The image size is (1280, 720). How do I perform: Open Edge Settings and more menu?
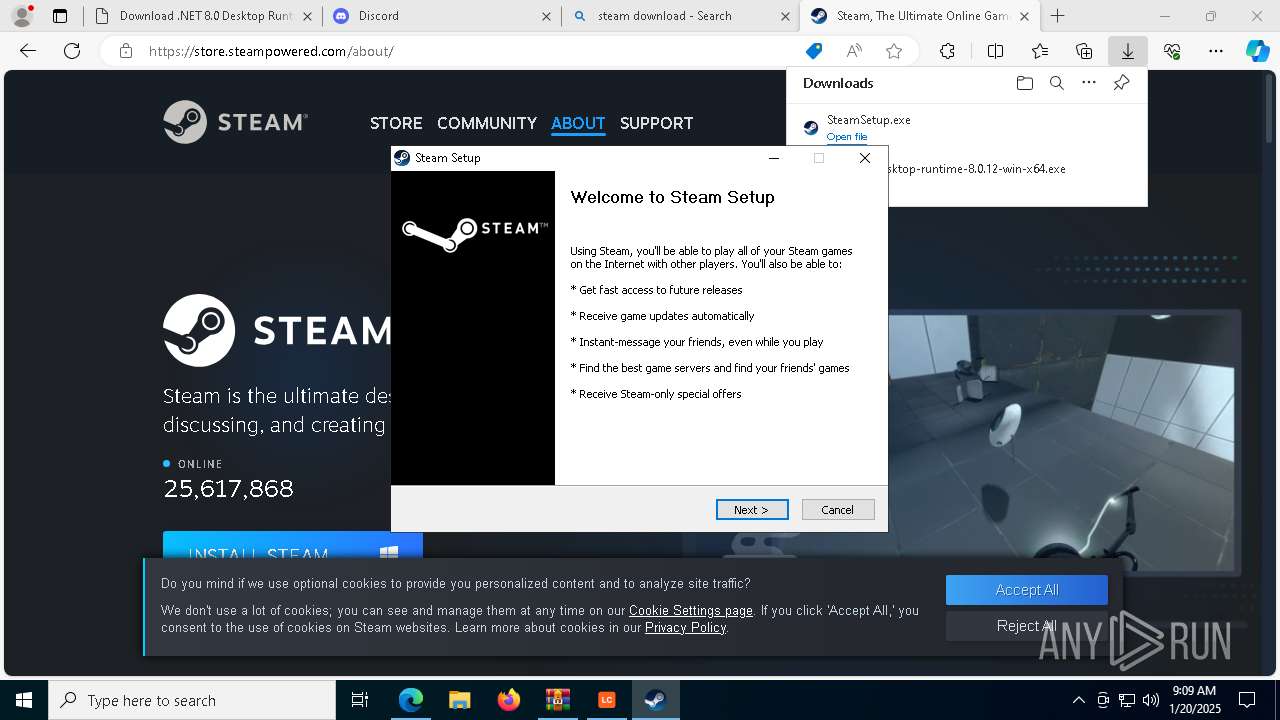tap(1216, 51)
